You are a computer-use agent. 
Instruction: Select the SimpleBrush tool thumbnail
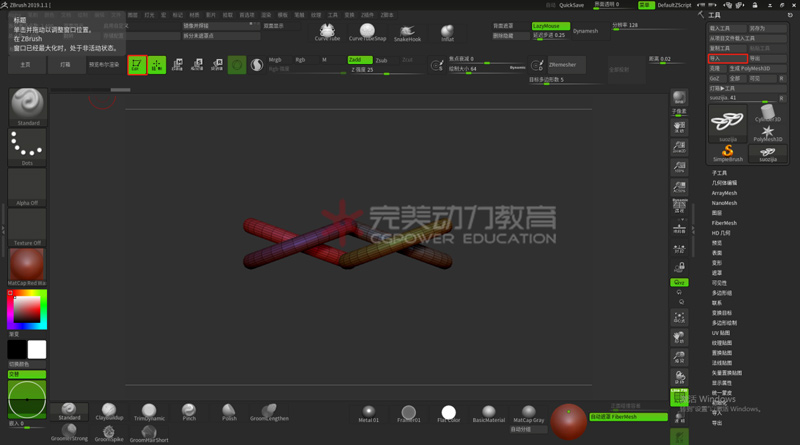tap(728, 153)
